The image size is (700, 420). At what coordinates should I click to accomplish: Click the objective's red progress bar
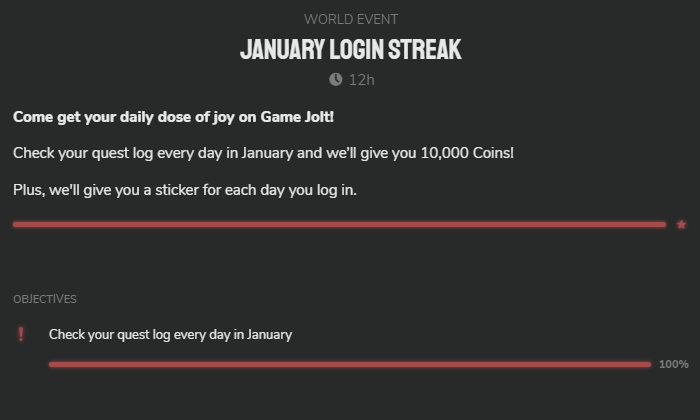pos(349,364)
